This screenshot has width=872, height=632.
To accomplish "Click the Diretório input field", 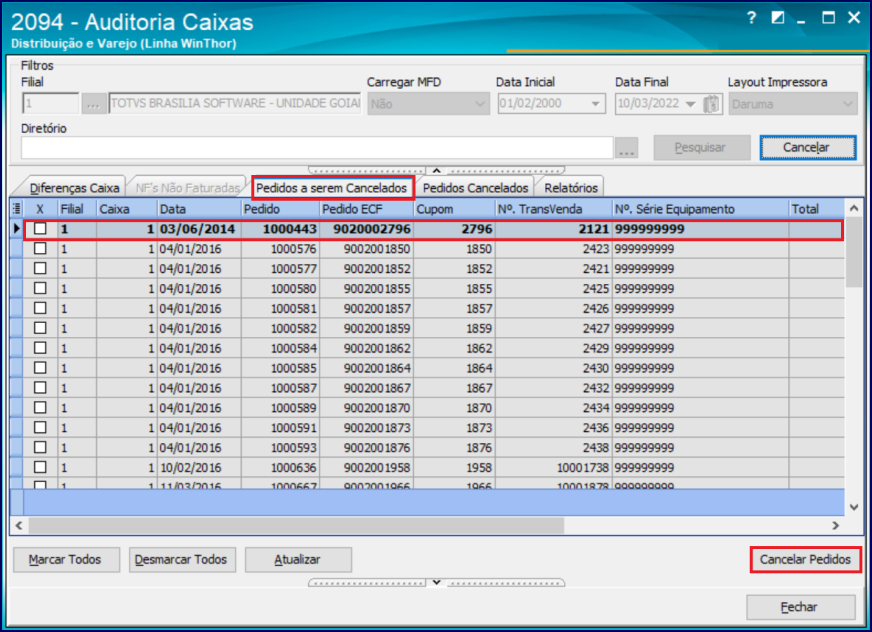I will tap(317, 148).
